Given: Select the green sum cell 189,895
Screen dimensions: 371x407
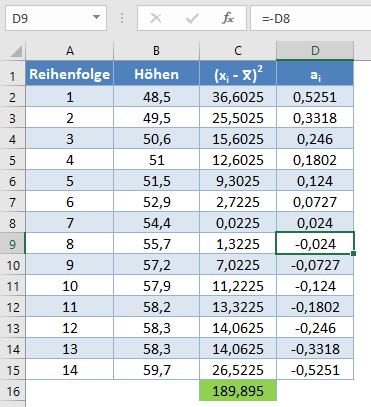Looking at the screenshot, I should coord(238,391).
